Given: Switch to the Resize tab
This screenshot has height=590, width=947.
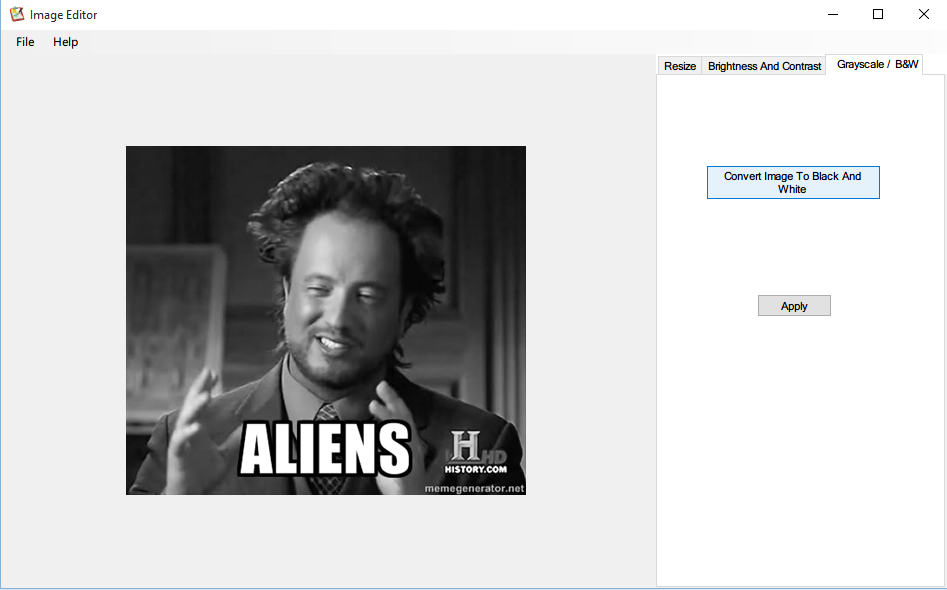Looking at the screenshot, I should pyautogui.click(x=679, y=66).
